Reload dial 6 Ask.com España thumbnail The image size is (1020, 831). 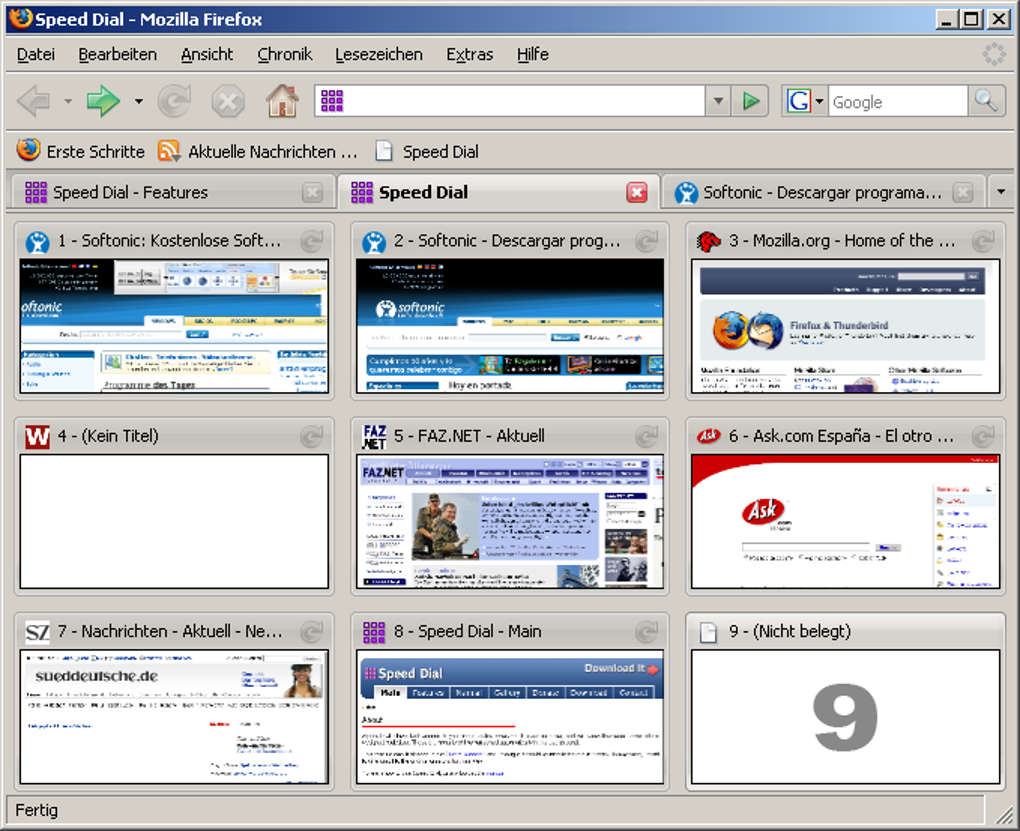click(x=984, y=437)
